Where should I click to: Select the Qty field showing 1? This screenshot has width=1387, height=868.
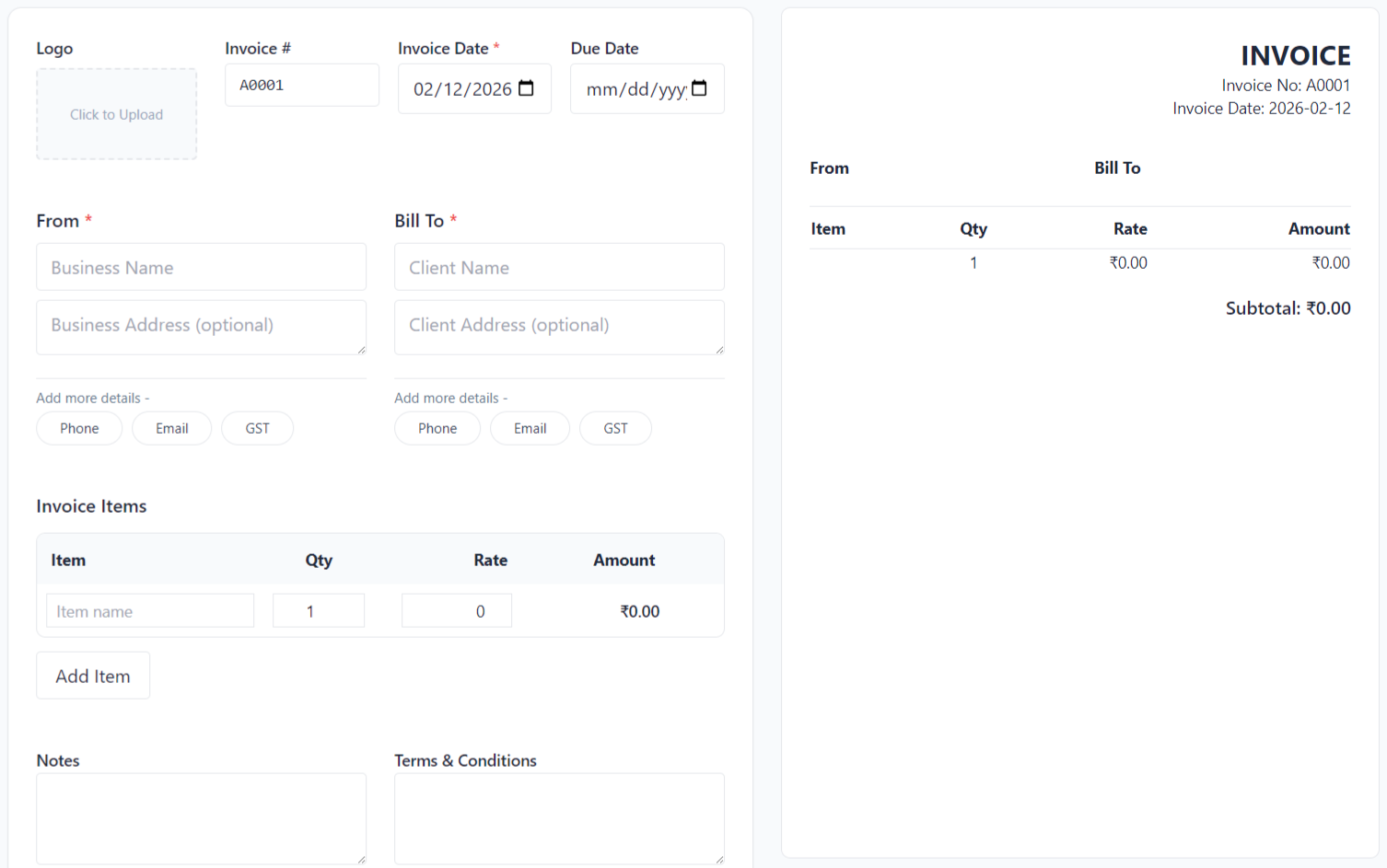click(x=318, y=610)
